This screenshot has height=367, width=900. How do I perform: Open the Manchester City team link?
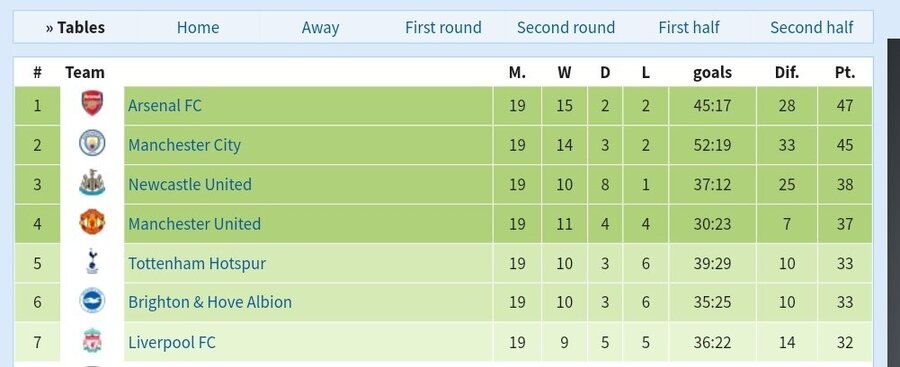184,145
